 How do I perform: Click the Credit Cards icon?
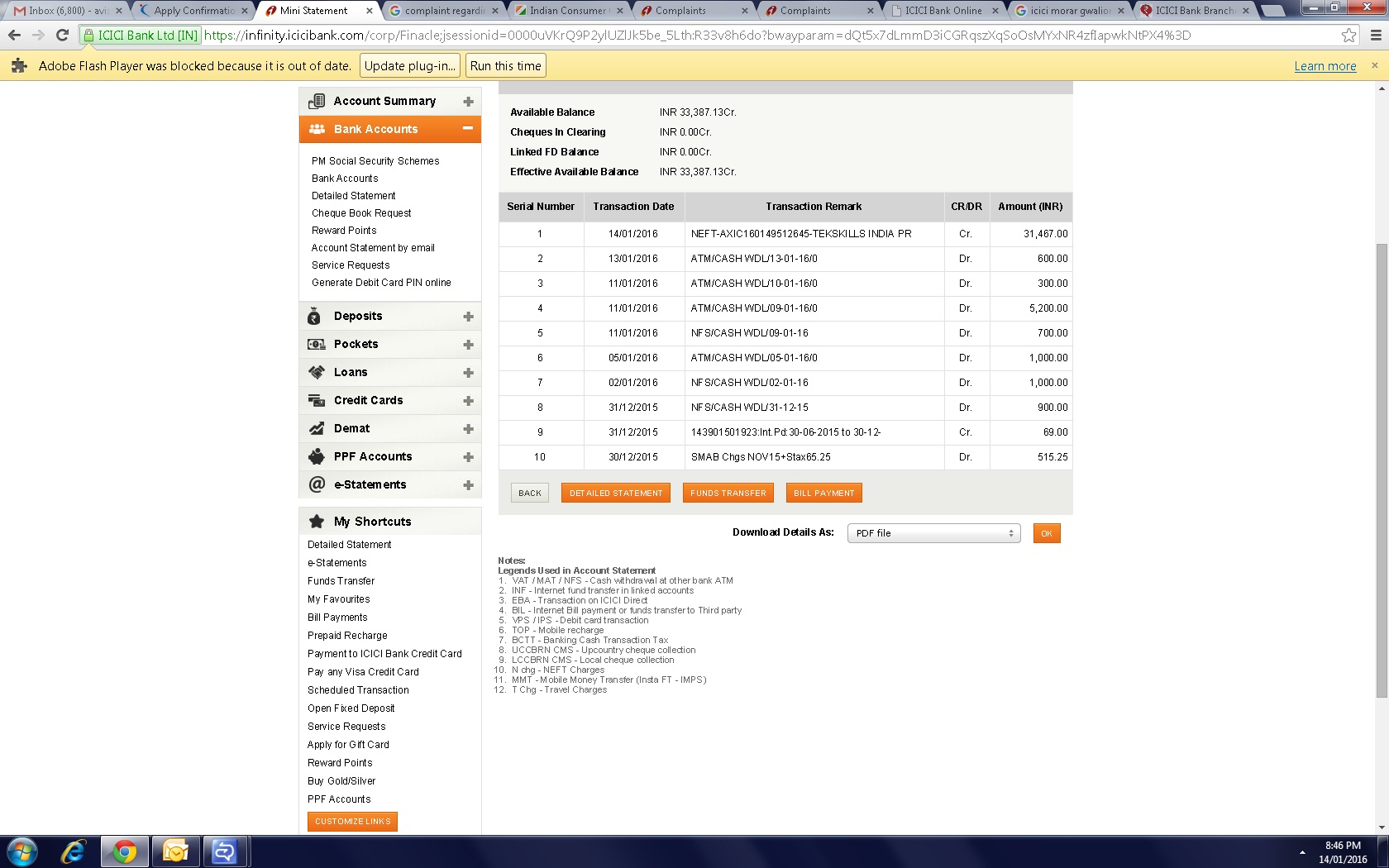pyautogui.click(x=316, y=401)
